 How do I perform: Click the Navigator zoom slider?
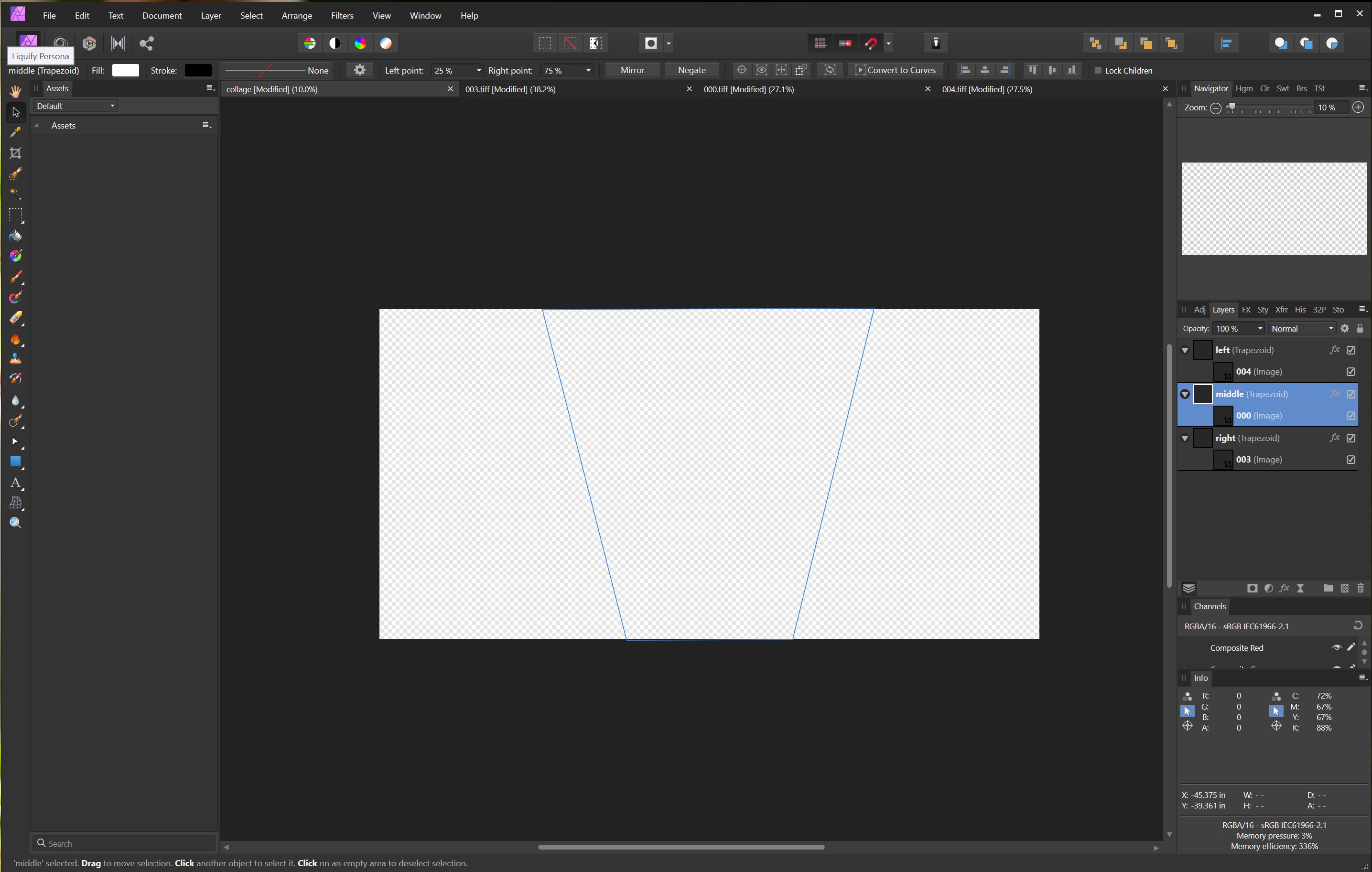pos(1268,108)
